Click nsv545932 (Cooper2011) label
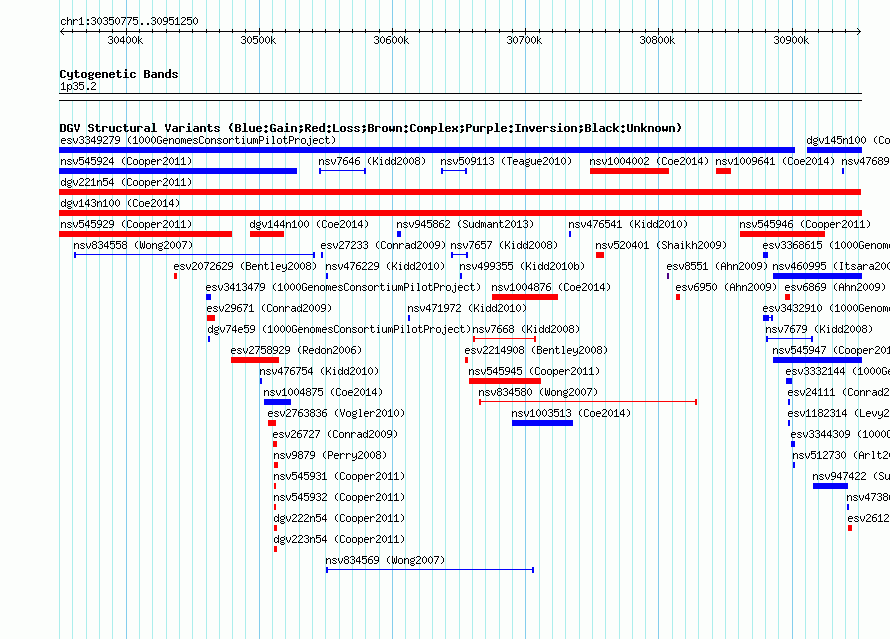The width and height of the screenshot is (890, 639). coord(339,497)
